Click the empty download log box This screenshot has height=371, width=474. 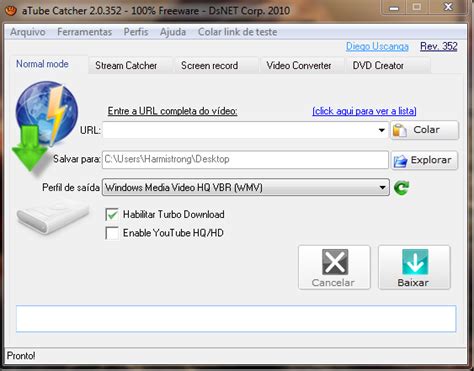click(x=236, y=319)
